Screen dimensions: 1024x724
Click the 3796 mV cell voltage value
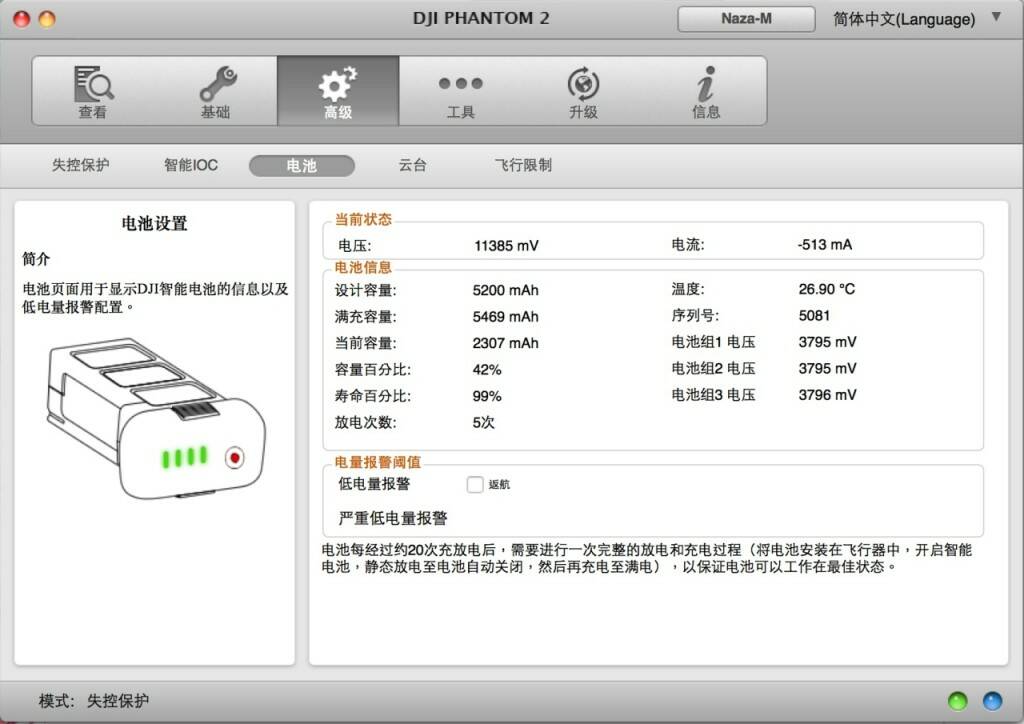(827, 395)
